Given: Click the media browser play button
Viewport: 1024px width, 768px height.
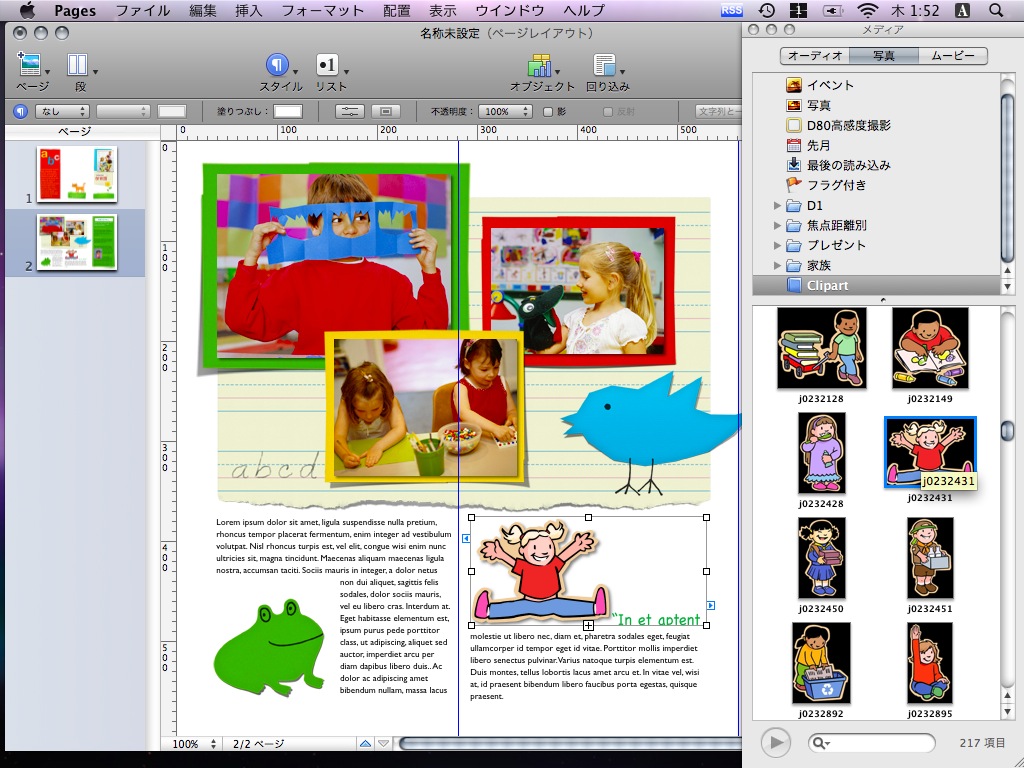Looking at the screenshot, I should (x=775, y=742).
